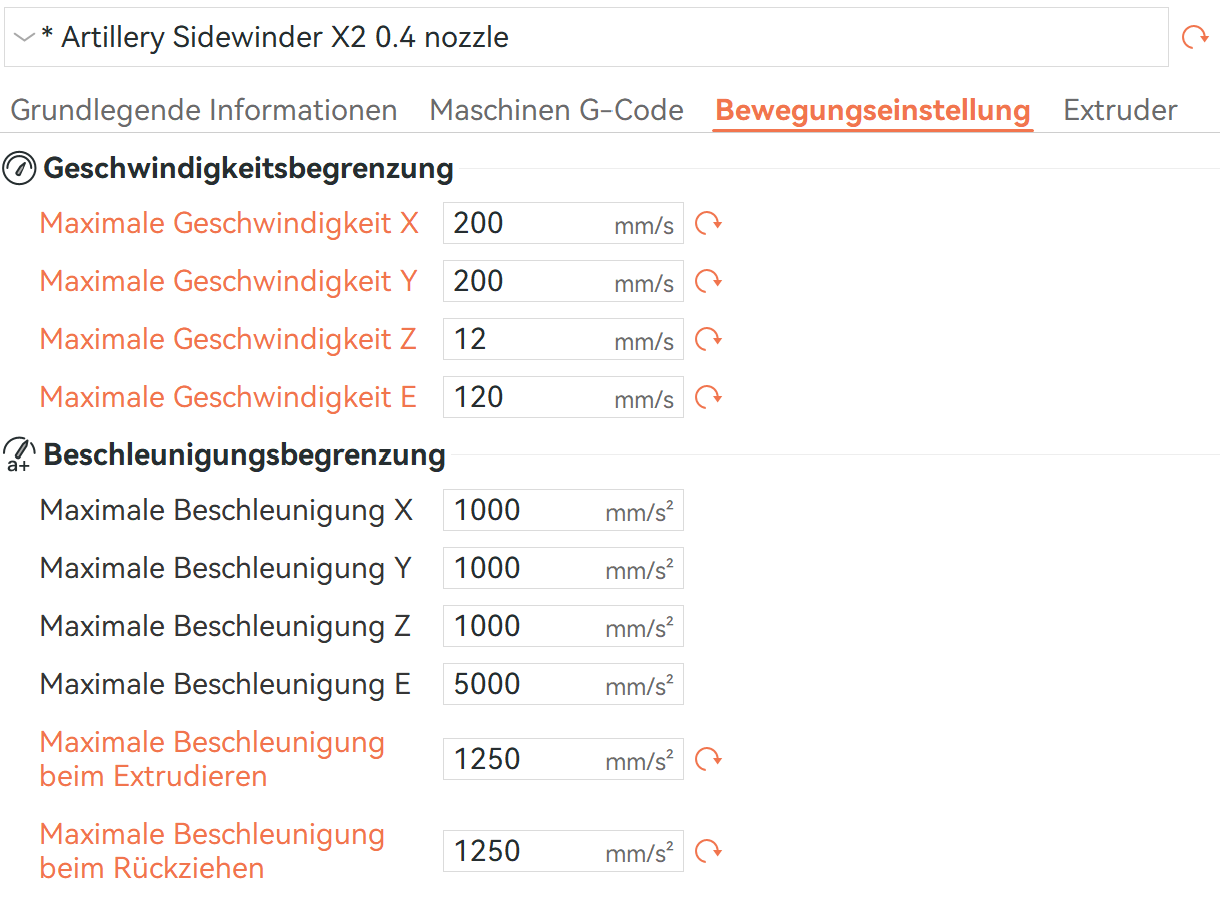Switch to the Grundlegende Informationen tab
The width and height of the screenshot is (1220, 910).
point(203,110)
